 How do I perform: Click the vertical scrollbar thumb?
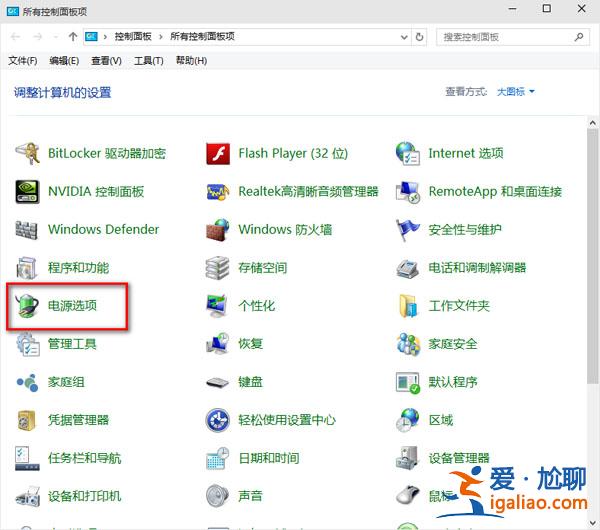(x=593, y=256)
